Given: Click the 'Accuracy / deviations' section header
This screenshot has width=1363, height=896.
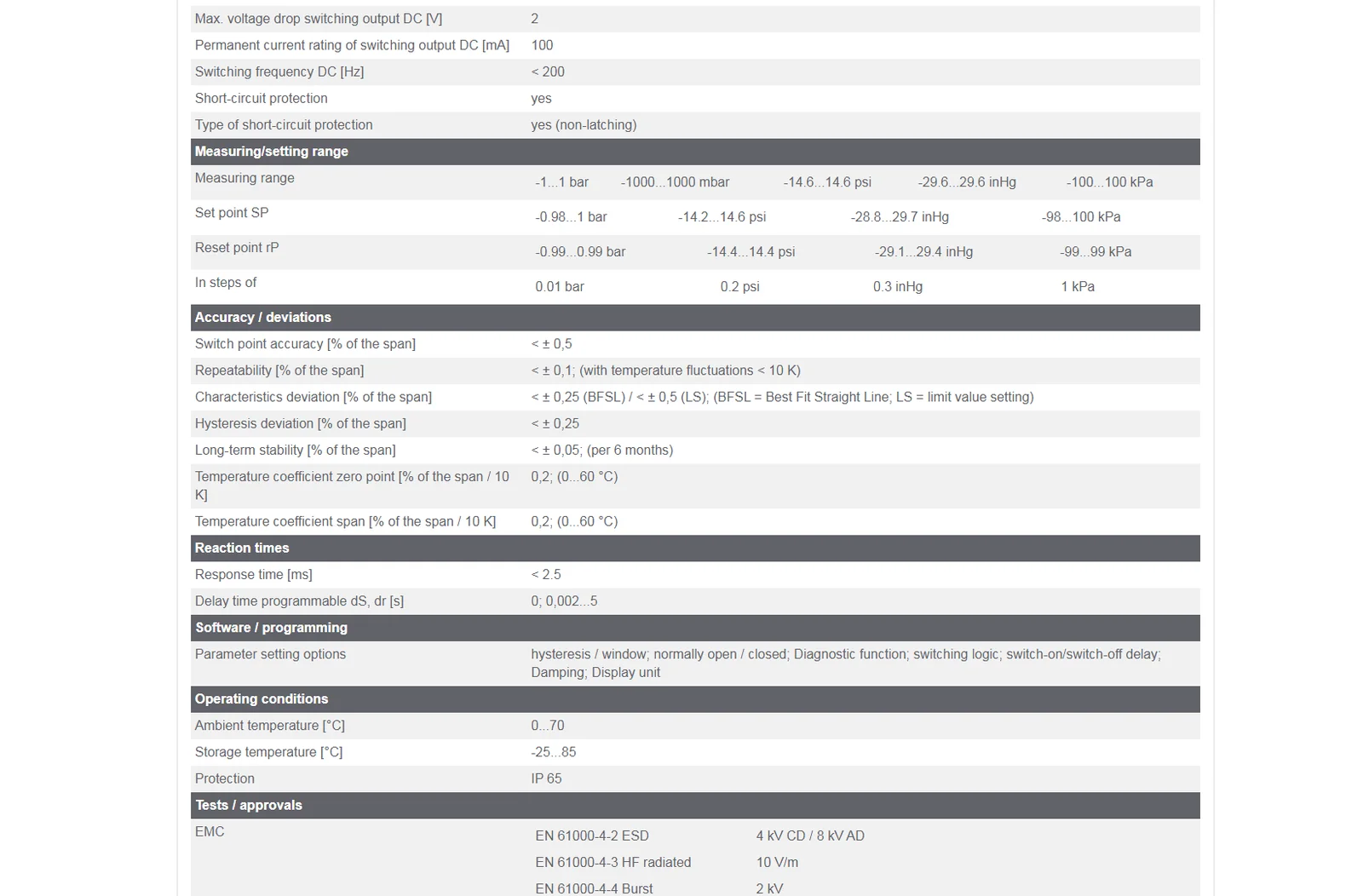Looking at the screenshot, I should (695, 318).
